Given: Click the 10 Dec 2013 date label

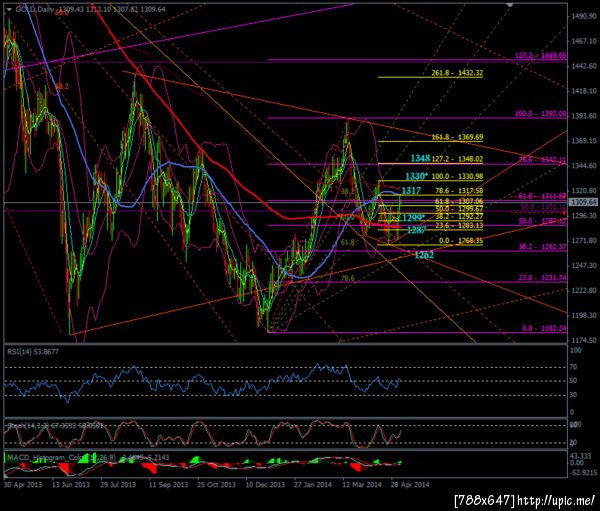Looking at the screenshot, I should (x=265, y=485).
